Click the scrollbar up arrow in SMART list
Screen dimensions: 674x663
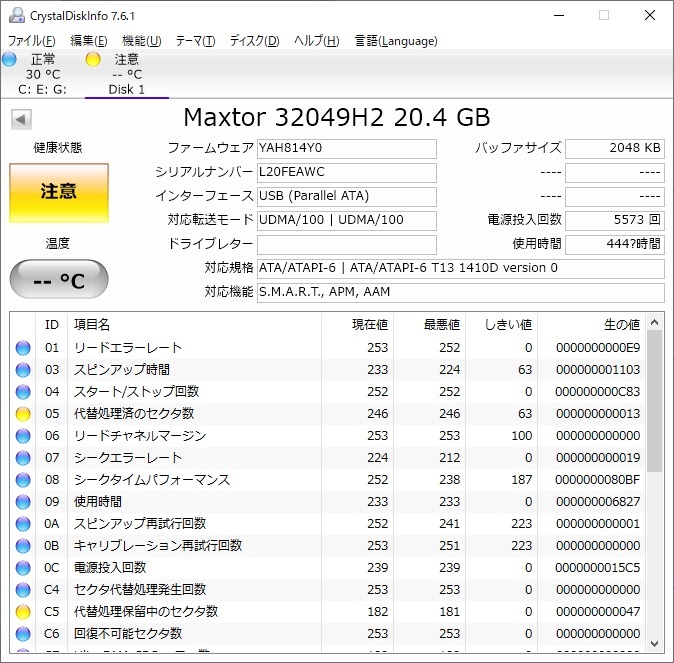pos(654,322)
